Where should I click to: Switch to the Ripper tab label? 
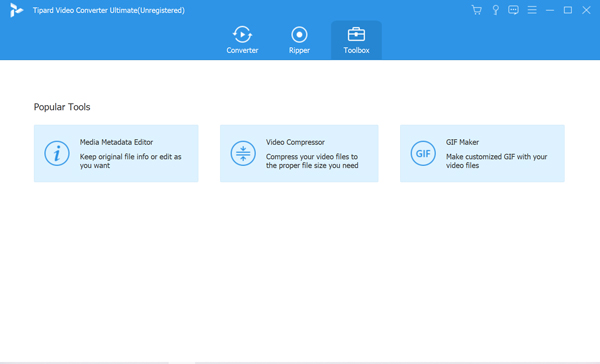point(299,51)
